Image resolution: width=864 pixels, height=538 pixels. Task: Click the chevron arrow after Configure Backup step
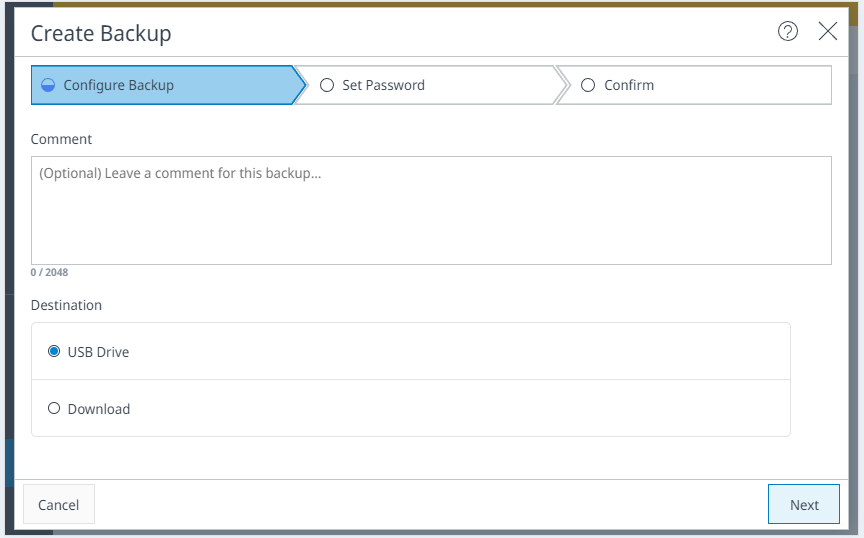pos(298,86)
